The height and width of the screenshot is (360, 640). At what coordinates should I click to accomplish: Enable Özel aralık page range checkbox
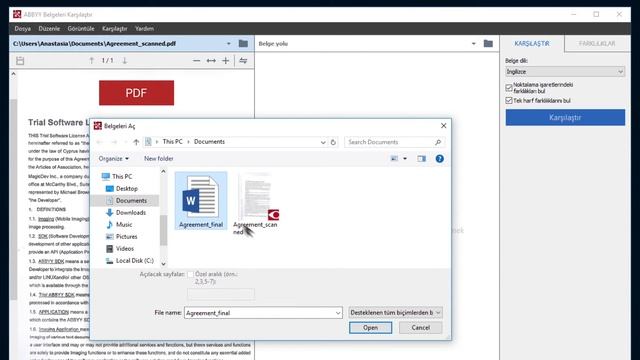190,274
